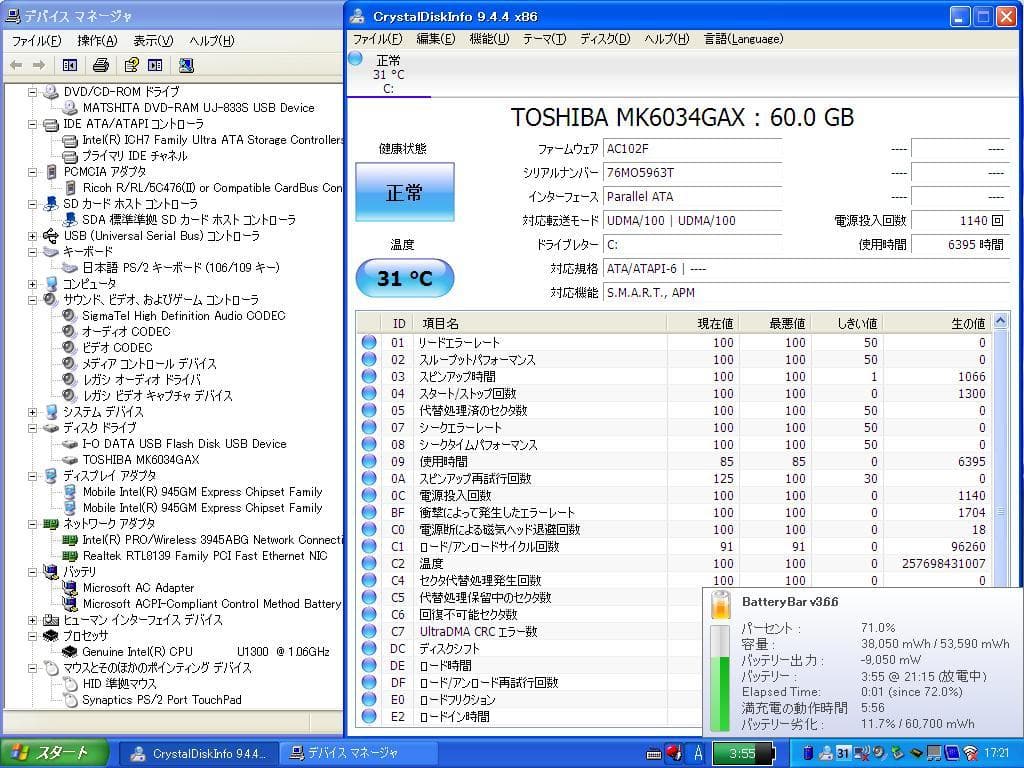Select Synaptics PS/2 Port TouchPad

point(162,700)
